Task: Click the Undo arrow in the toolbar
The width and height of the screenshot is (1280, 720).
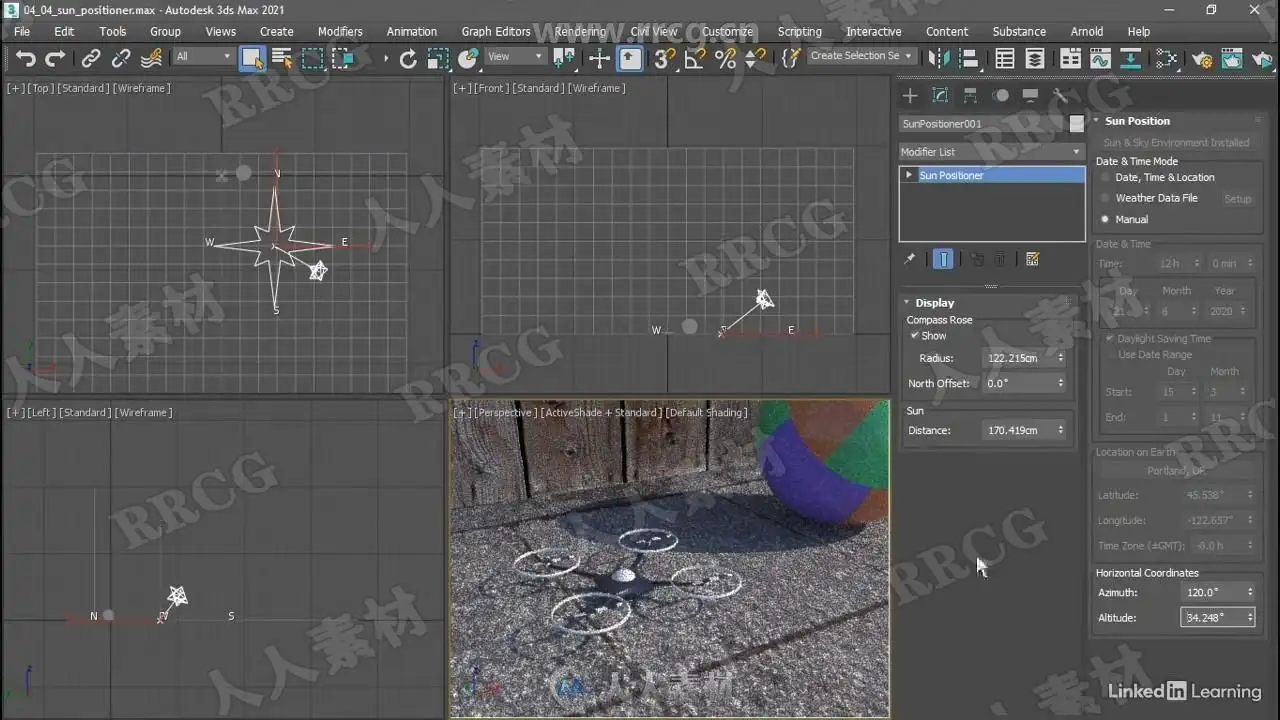Action: (x=25, y=59)
